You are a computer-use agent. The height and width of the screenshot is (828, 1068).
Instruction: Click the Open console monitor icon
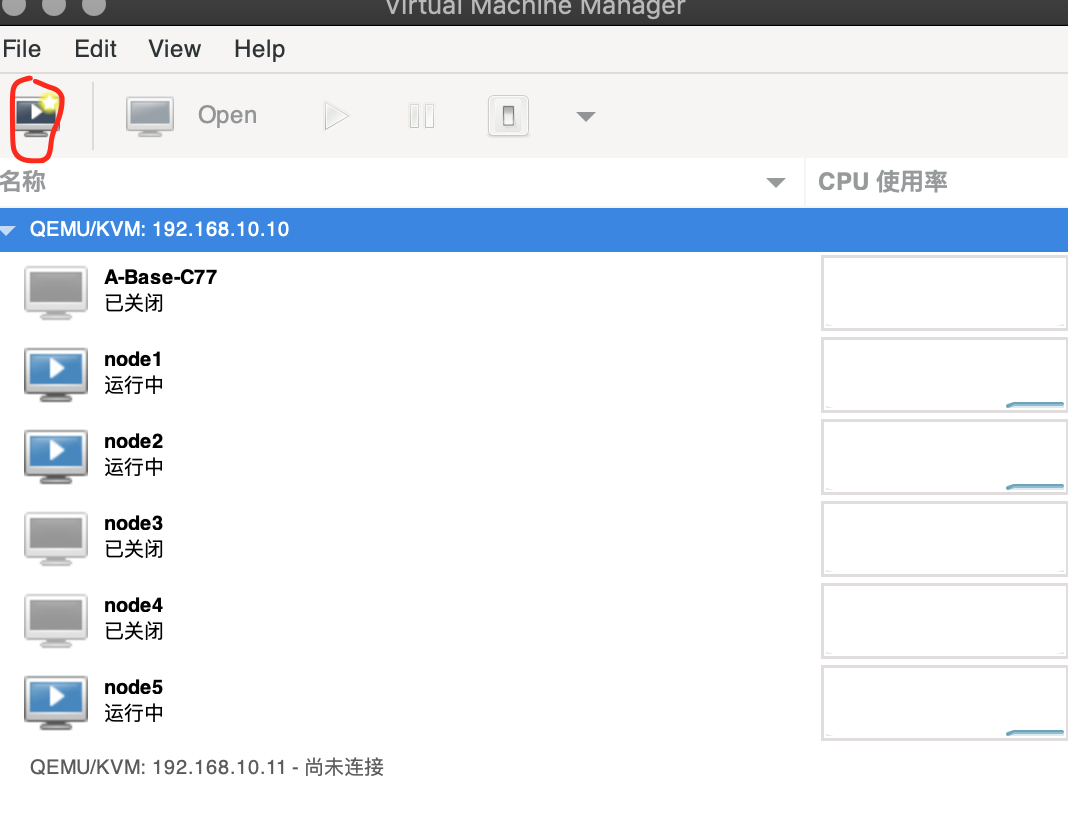pos(150,116)
